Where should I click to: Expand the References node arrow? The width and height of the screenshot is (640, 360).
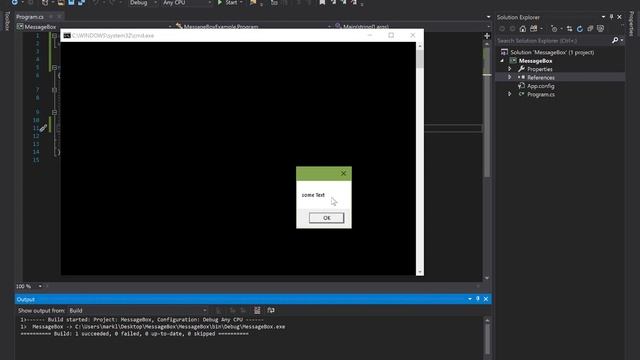(509, 77)
